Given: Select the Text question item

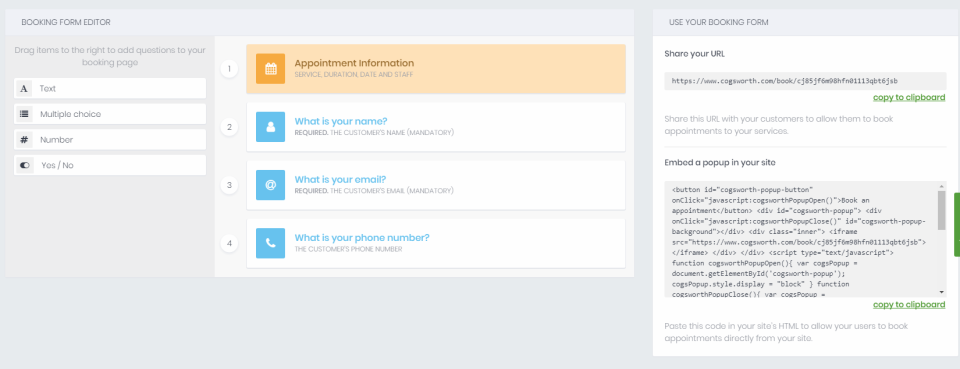Looking at the screenshot, I should [x=110, y=89].
